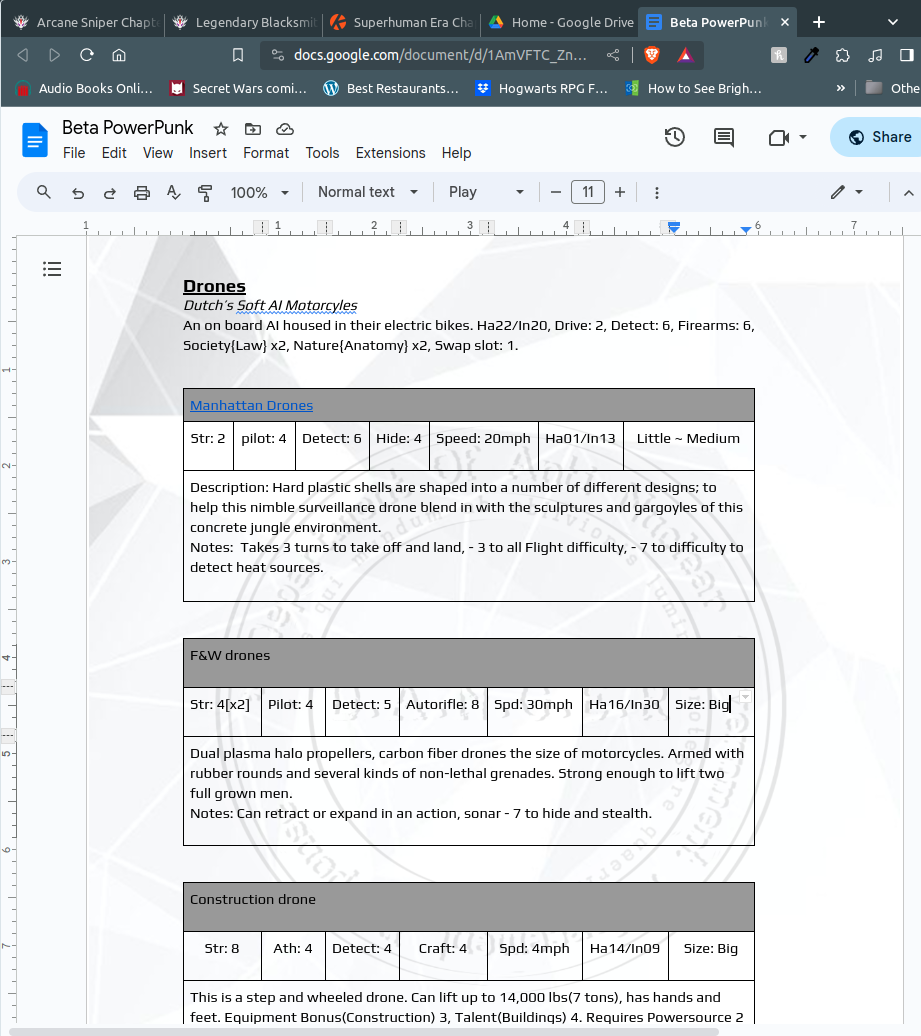Open the 100% zoom dropdown
This screenshot has width=921, height=1036.
(x=260, y=193)
